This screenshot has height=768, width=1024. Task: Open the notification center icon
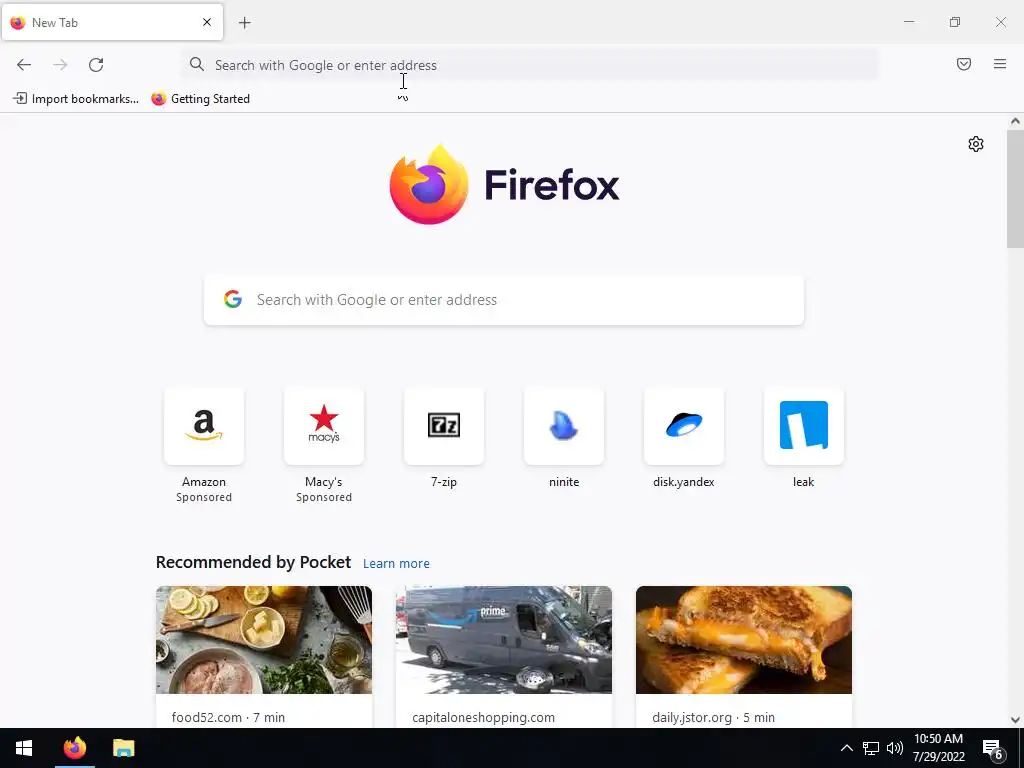993,748
